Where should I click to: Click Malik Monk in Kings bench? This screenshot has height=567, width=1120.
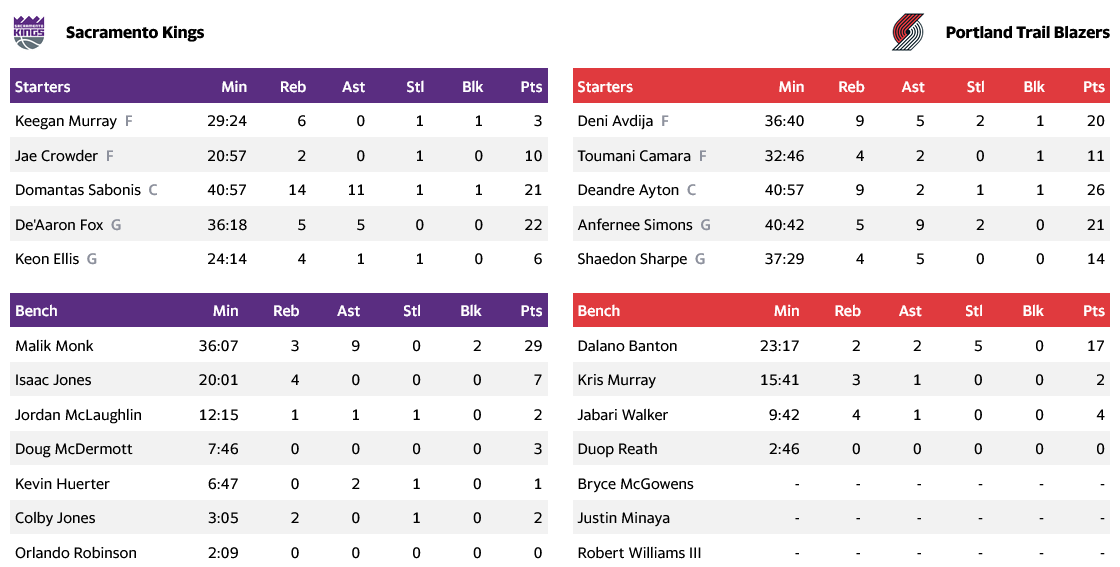click(54, 346)
